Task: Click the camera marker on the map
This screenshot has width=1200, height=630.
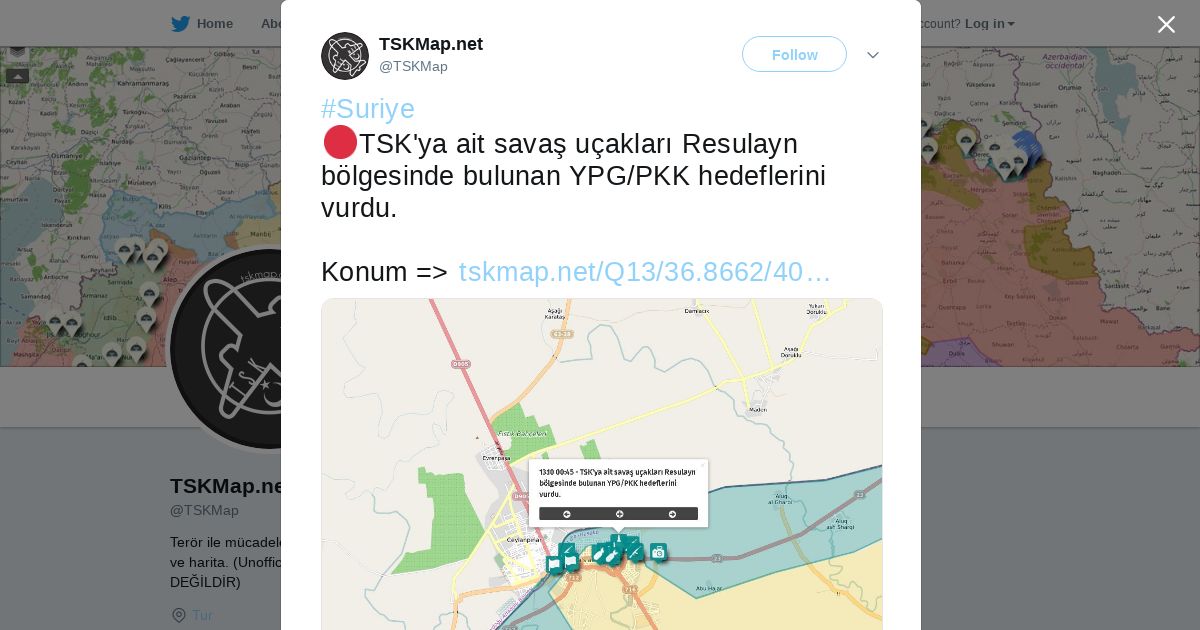Action: pyautogui.click(x=658, y=552)
